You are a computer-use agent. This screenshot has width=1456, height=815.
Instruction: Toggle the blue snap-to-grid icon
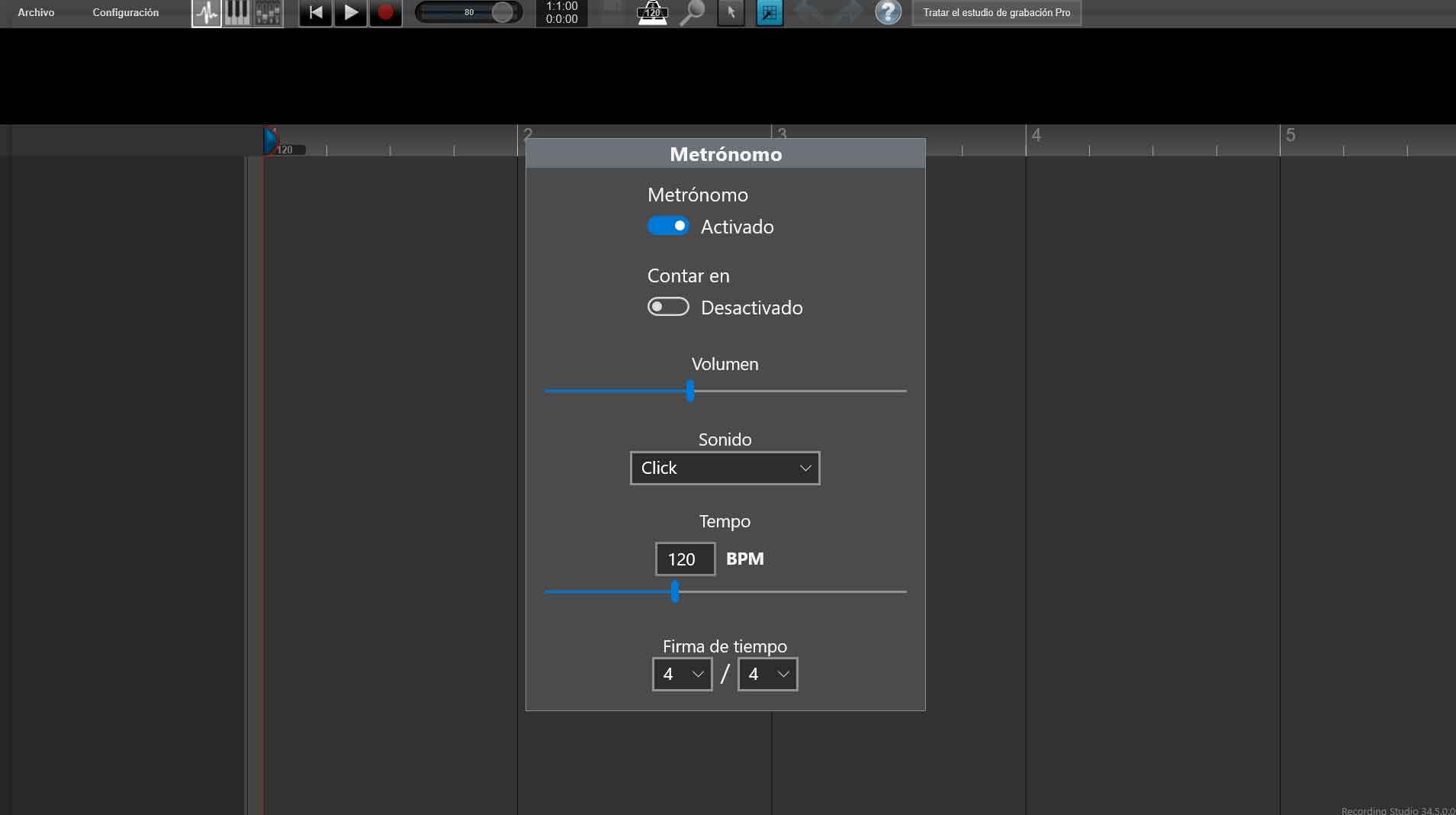click(770, 13)
